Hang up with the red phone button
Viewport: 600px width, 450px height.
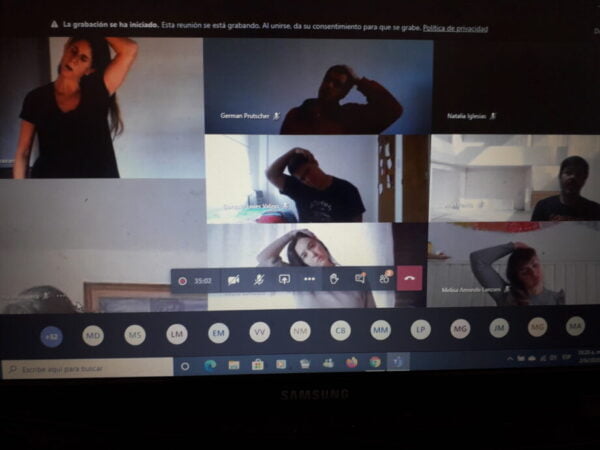[x=410, y=278]
